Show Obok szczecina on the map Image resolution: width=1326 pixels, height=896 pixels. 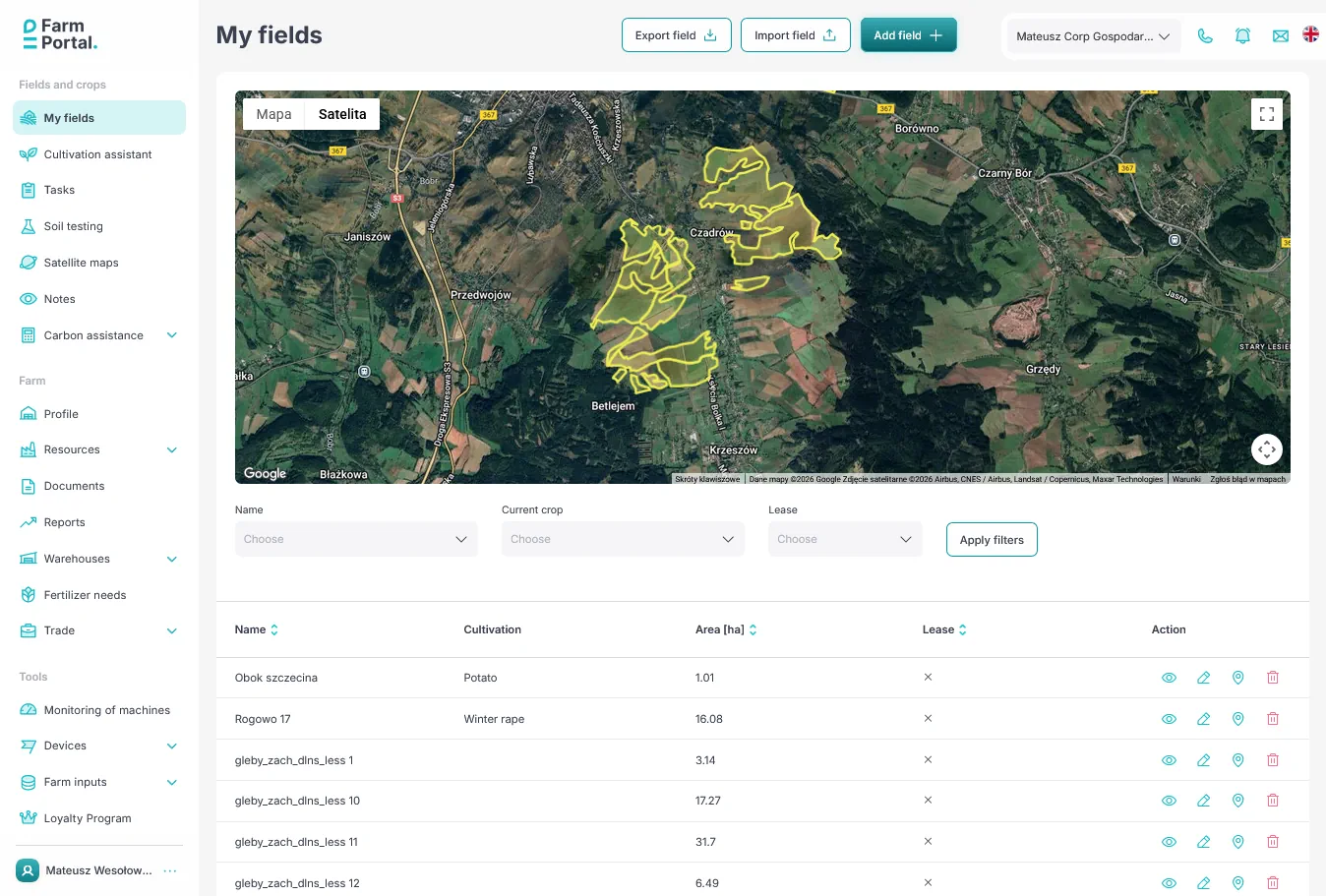pos(1237,677)
